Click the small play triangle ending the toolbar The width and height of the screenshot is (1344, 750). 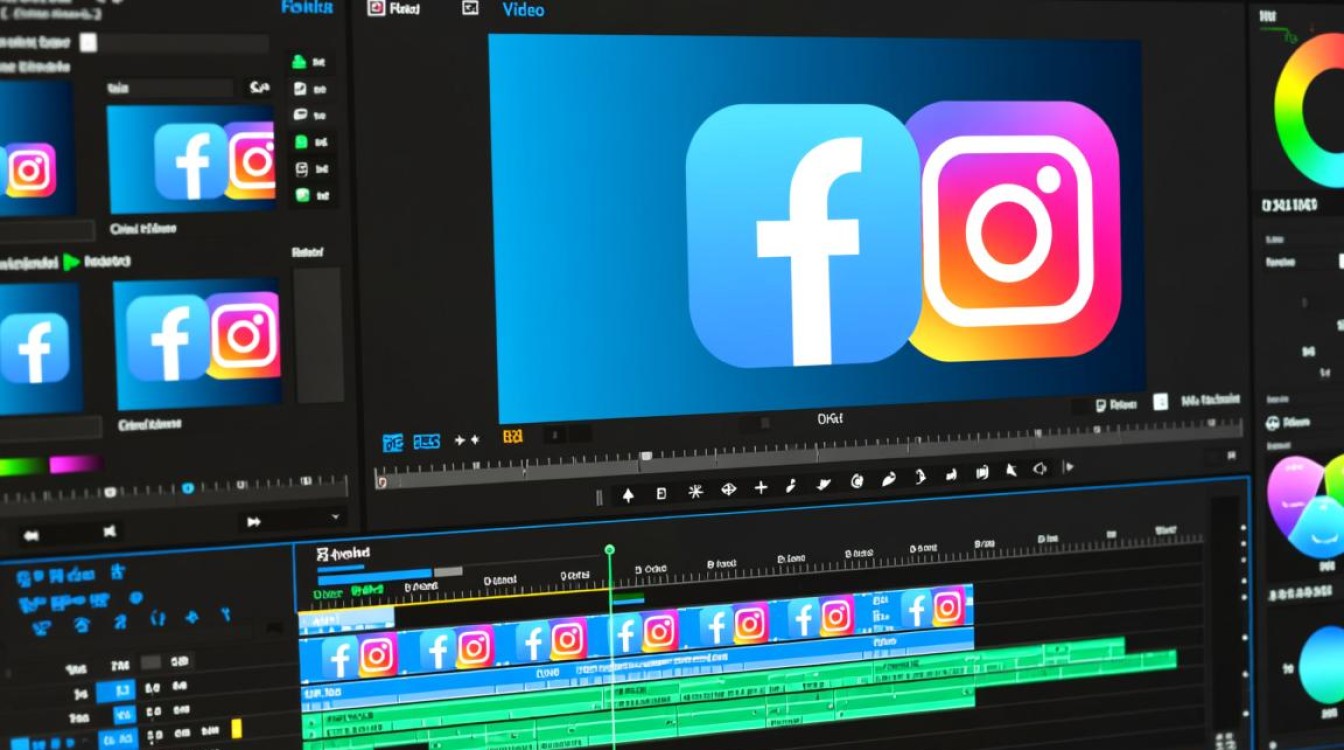click(1068, 467)
